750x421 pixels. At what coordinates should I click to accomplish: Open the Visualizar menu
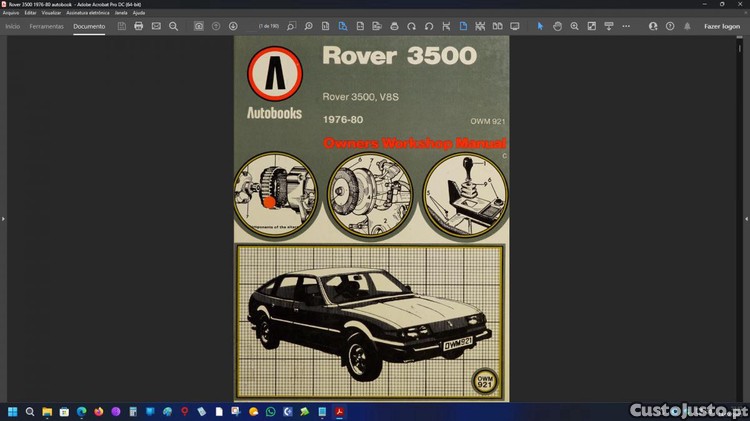[51, 12]
